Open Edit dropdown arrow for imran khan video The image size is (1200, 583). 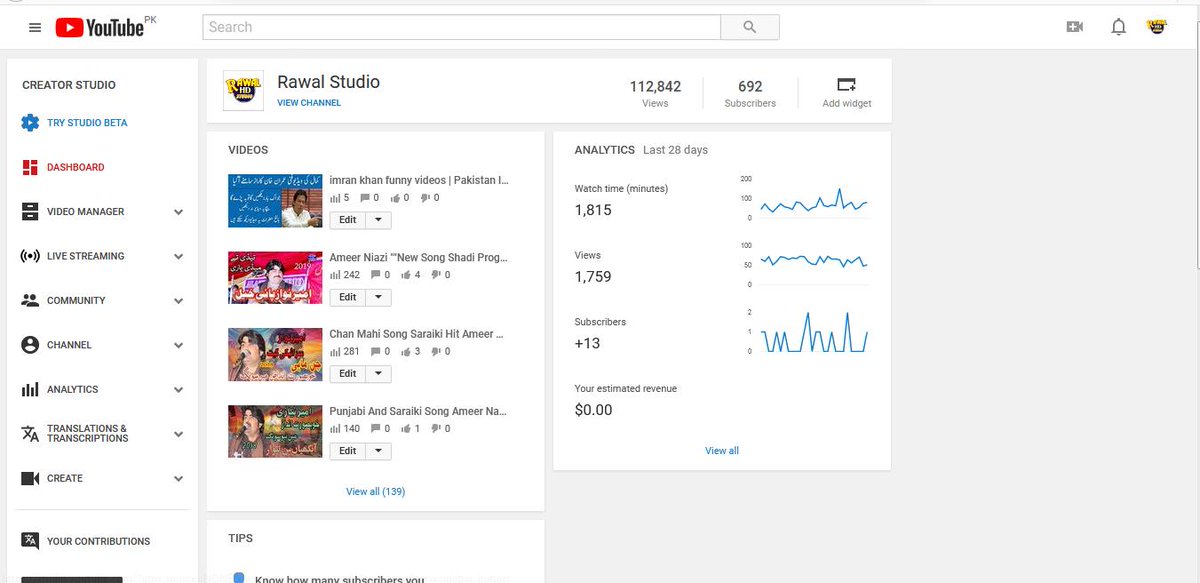pyautogui.click(x=378, y=220)
